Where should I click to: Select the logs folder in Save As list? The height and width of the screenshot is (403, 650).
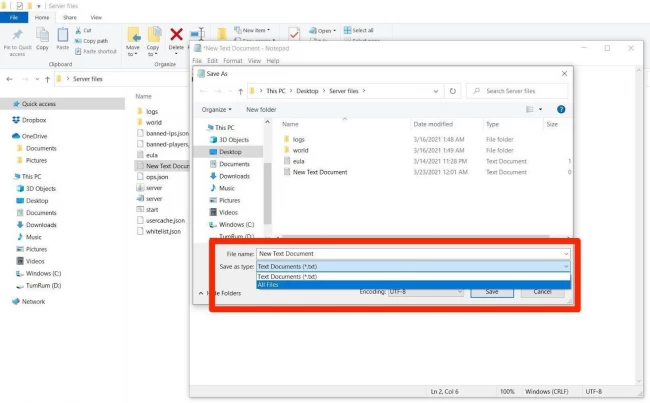[298, 139]
